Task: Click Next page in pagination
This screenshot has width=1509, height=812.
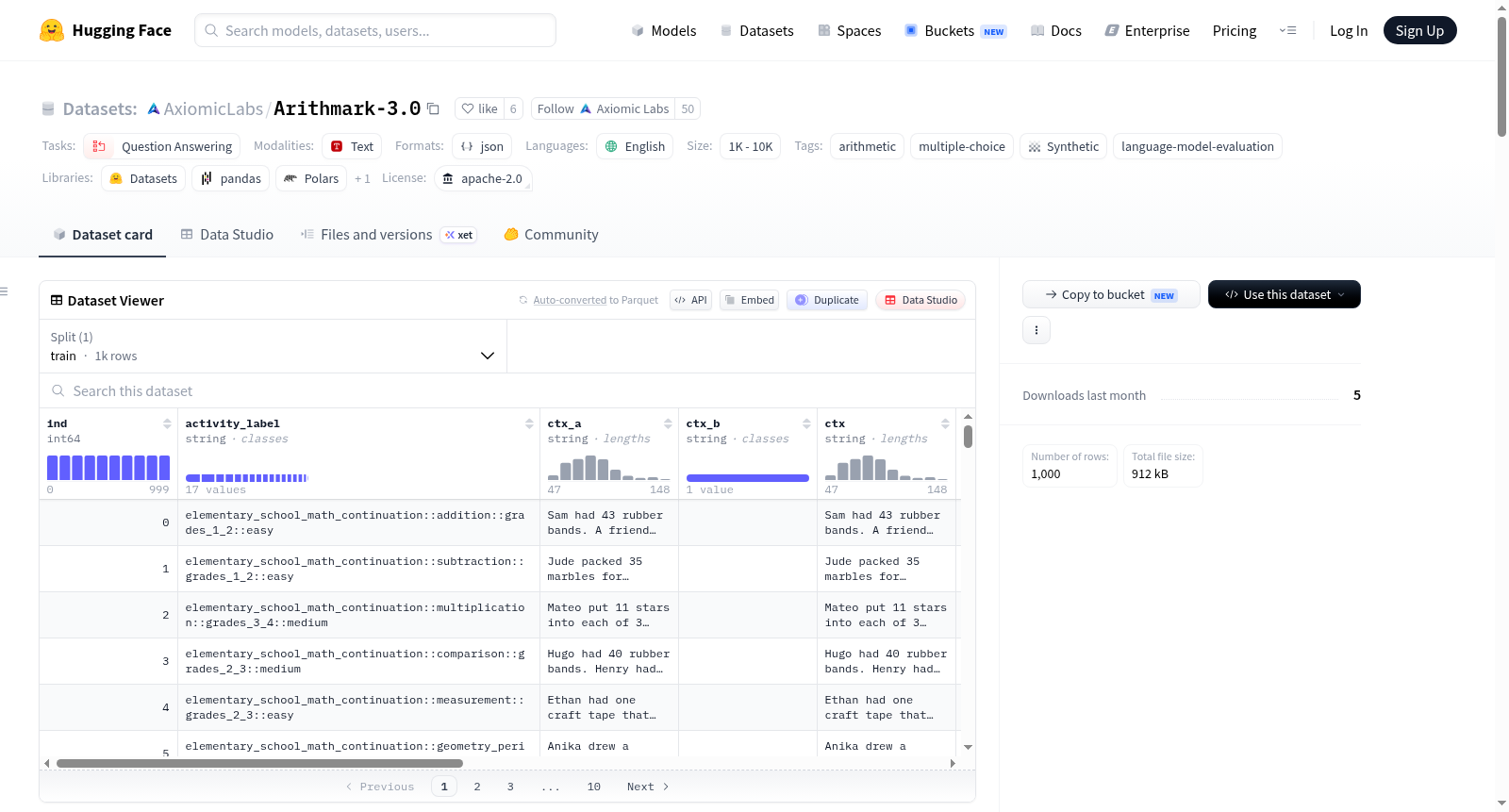Action: (648, 787)
